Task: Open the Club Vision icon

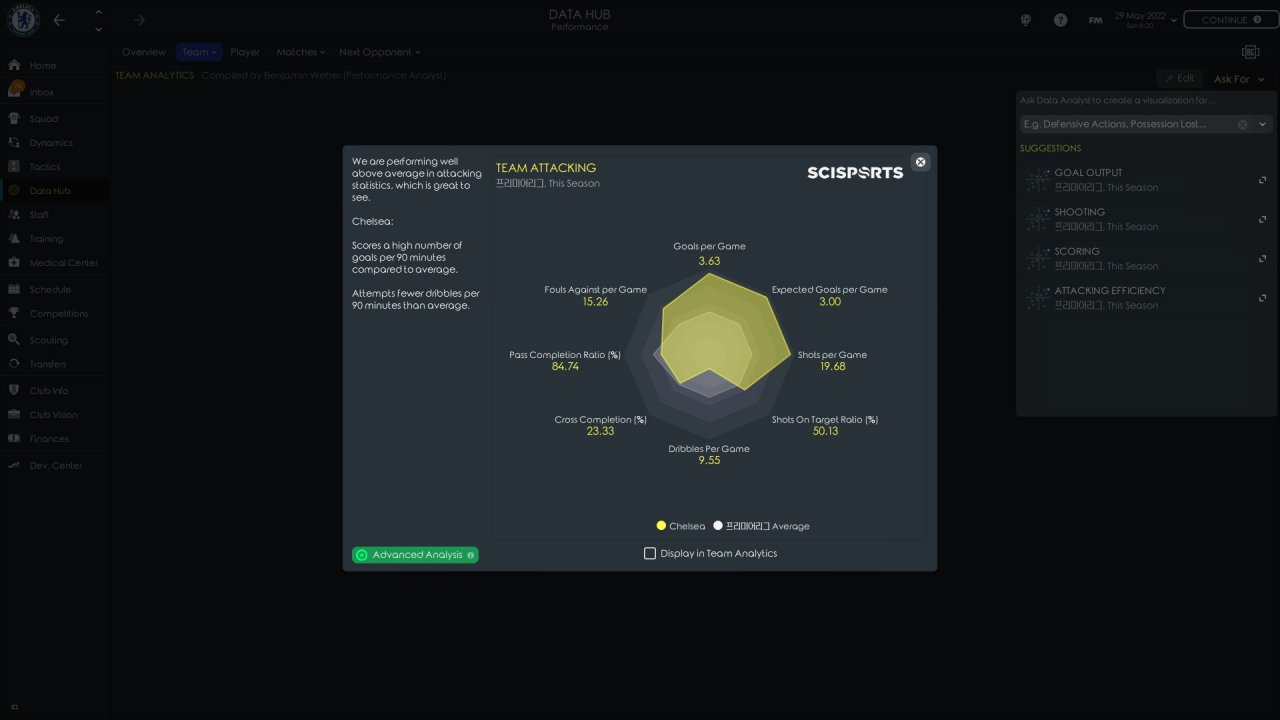Action: pyautogui.click(x=14, y=414)
